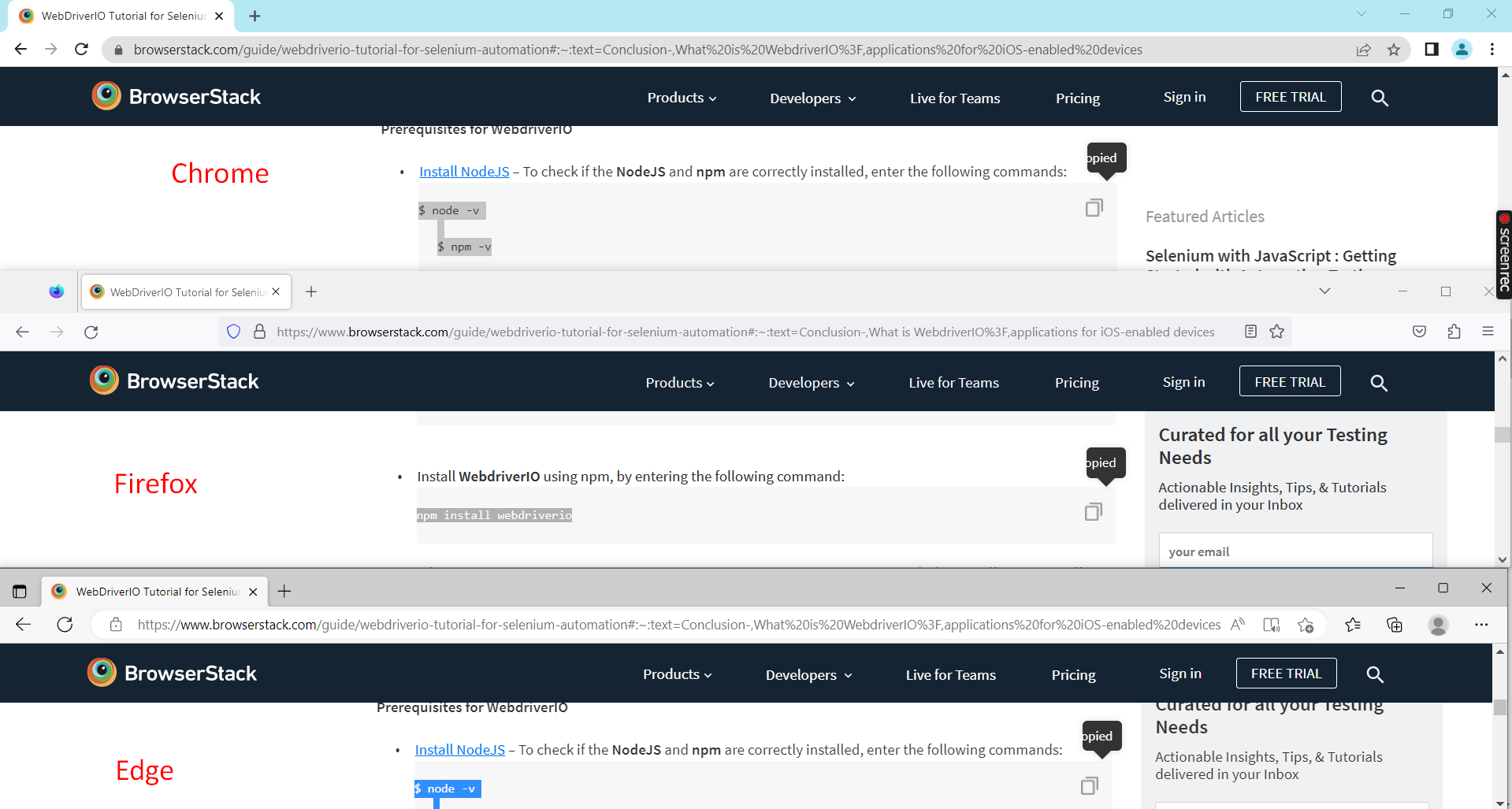Copy the node -v code snippet in Chrome
The image size is (1512, 809).
click(x=1093, y=207)
